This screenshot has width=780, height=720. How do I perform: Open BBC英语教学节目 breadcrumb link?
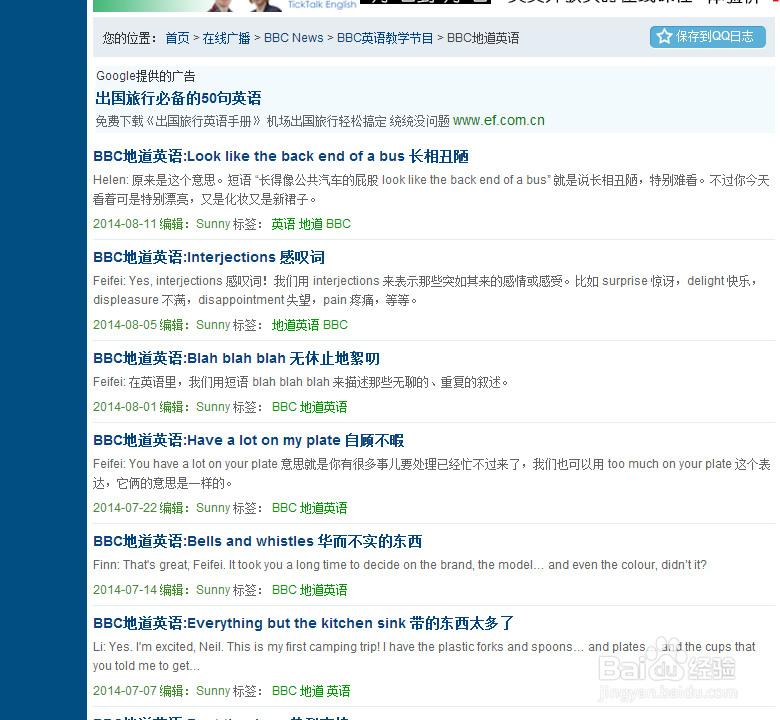[x=385, y=38]
